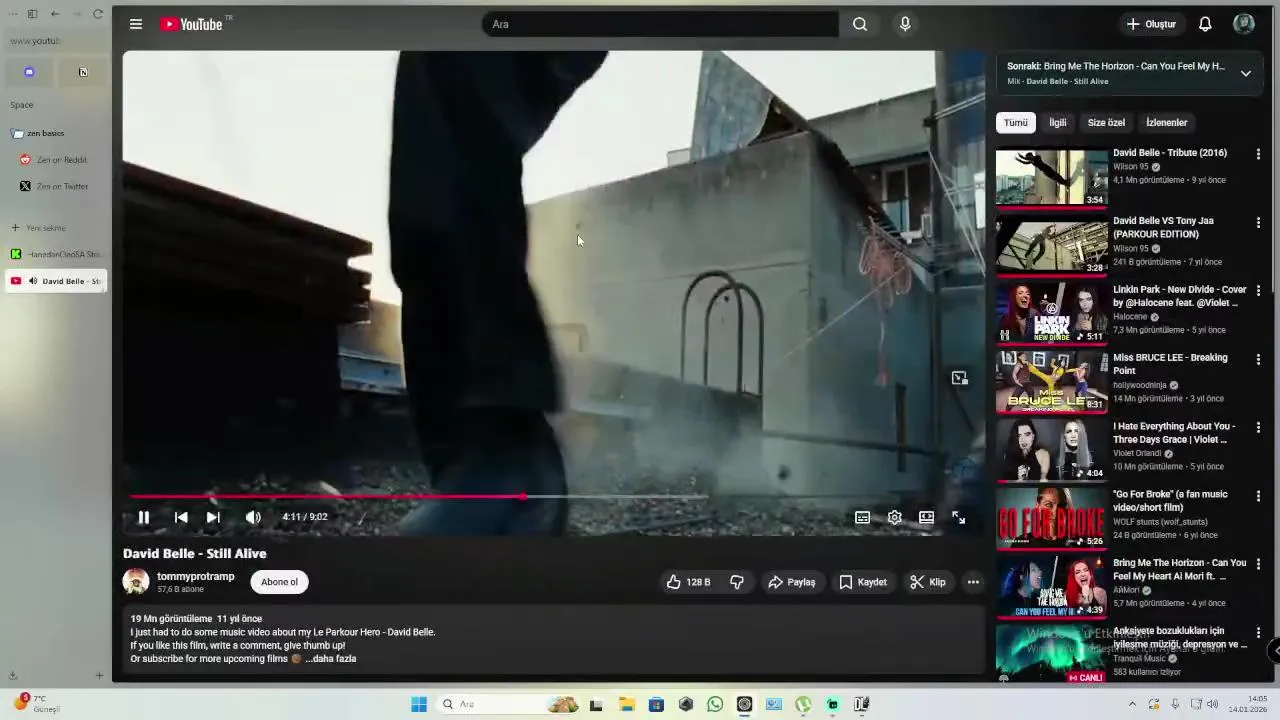Save the video with Kaydet
1280x720 pixels.
tap(863, 582)
